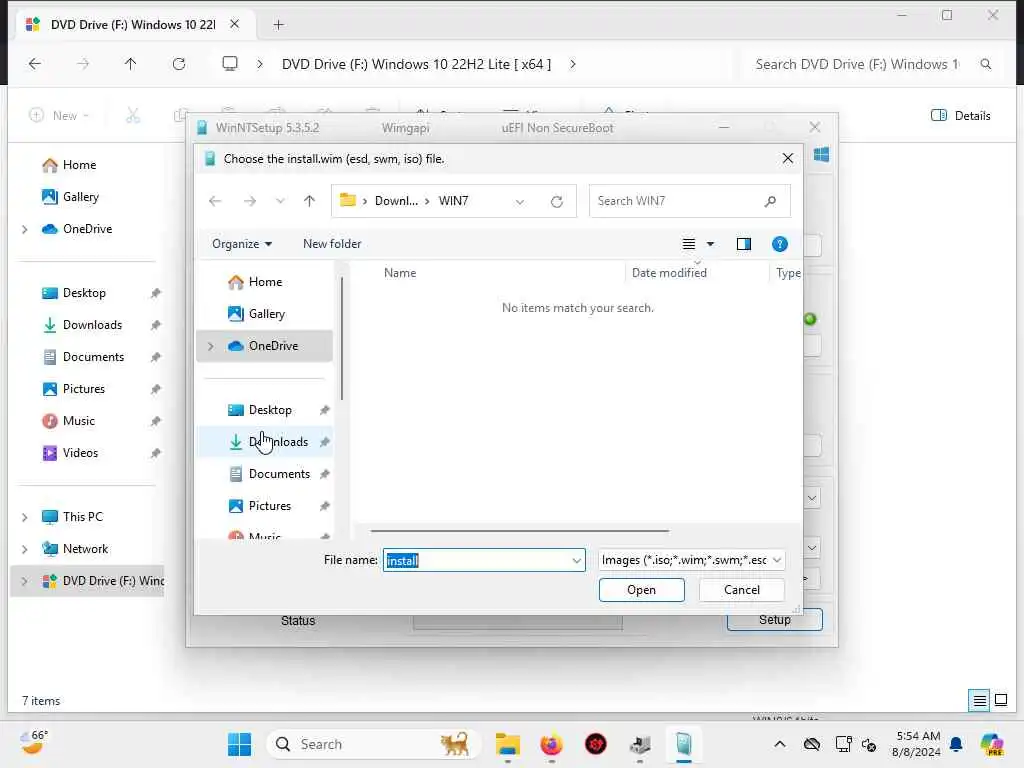Image resolution: width=1024 pixels, height=768 pixels.
Task: Toggle the preview pane in dialog
Action: (744, 244)
